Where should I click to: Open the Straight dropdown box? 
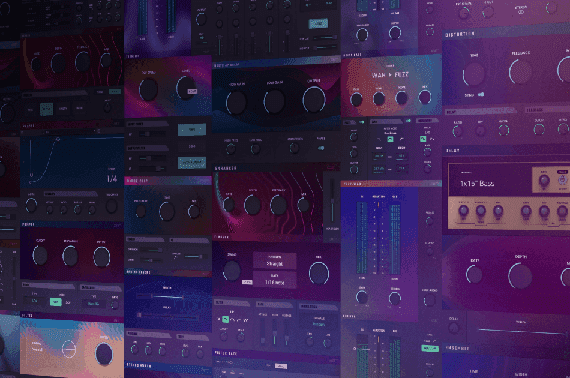point(274,261)
